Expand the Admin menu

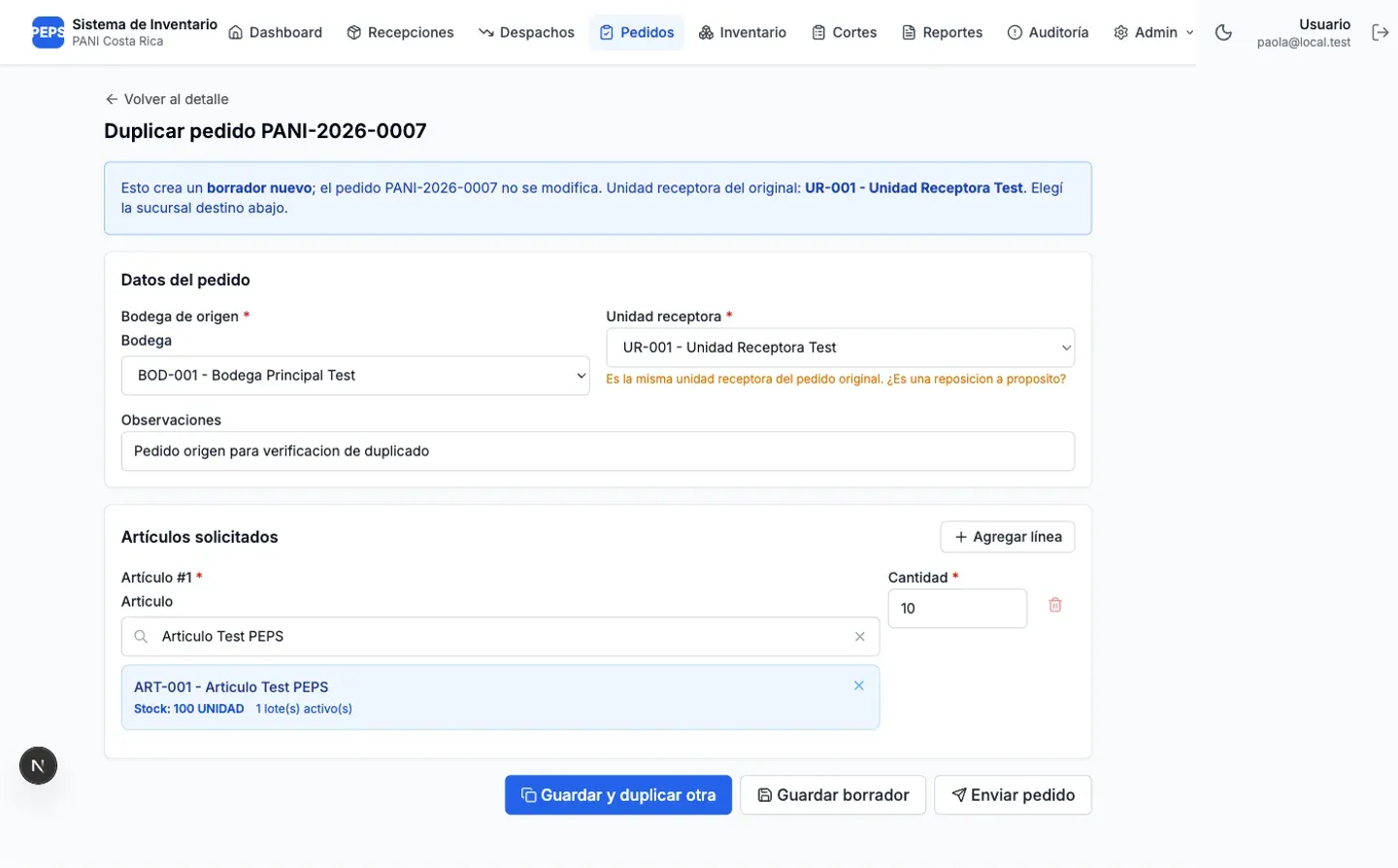(x=1153, y=32)
